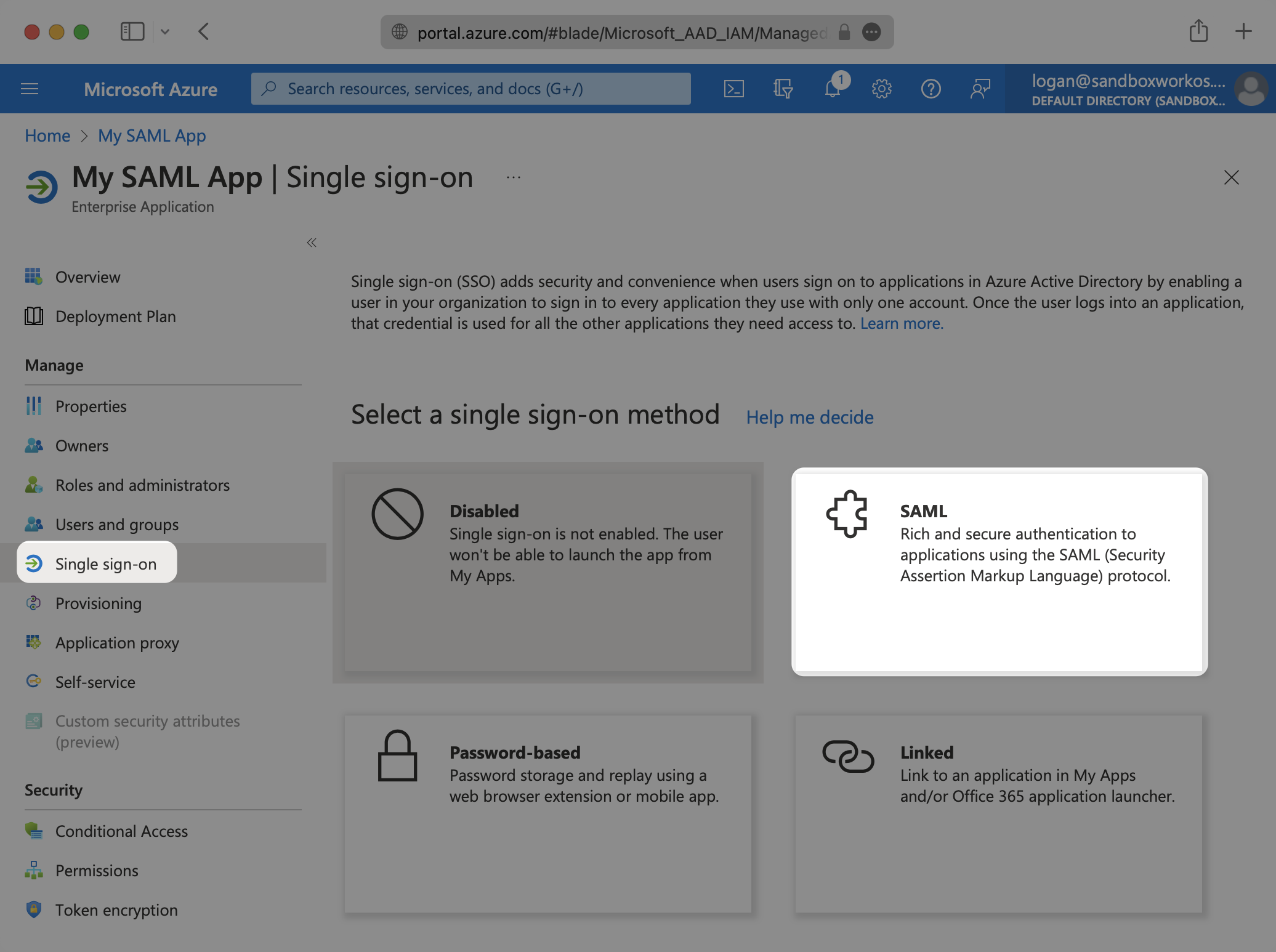Viewport: 1276px width, 952px height.
Task: Collapse the sidebar with double chevron
Action: tap(312, 243)
